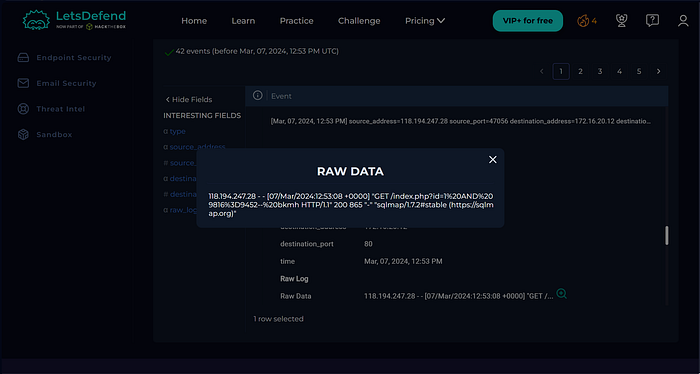Screen dimensions: 700x374
Task: Open Threat Intel from the sidebar
Action: pyautogui.click(x=61, y=109)
